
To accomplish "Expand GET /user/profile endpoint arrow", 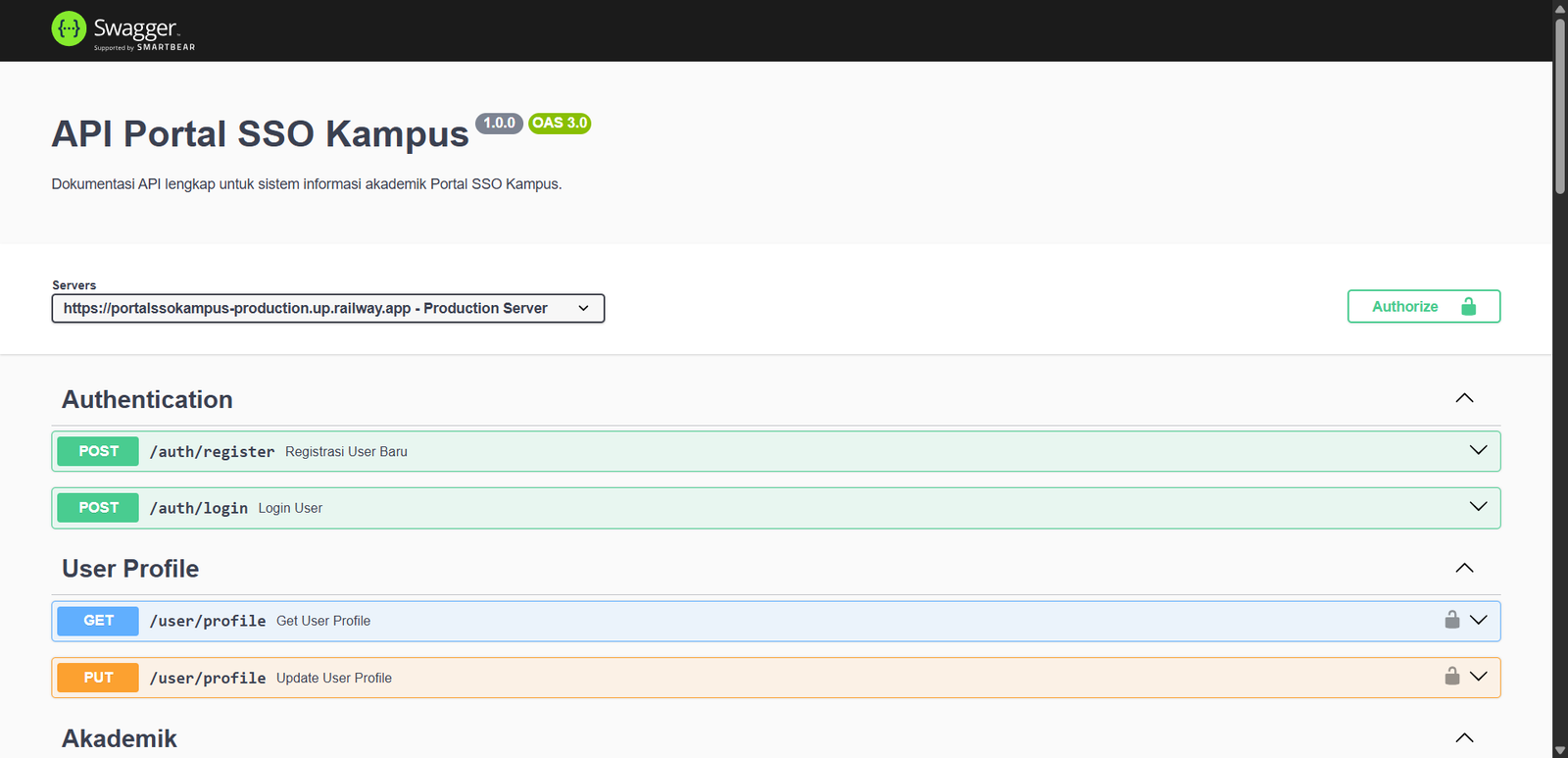I will [1479, 620].
